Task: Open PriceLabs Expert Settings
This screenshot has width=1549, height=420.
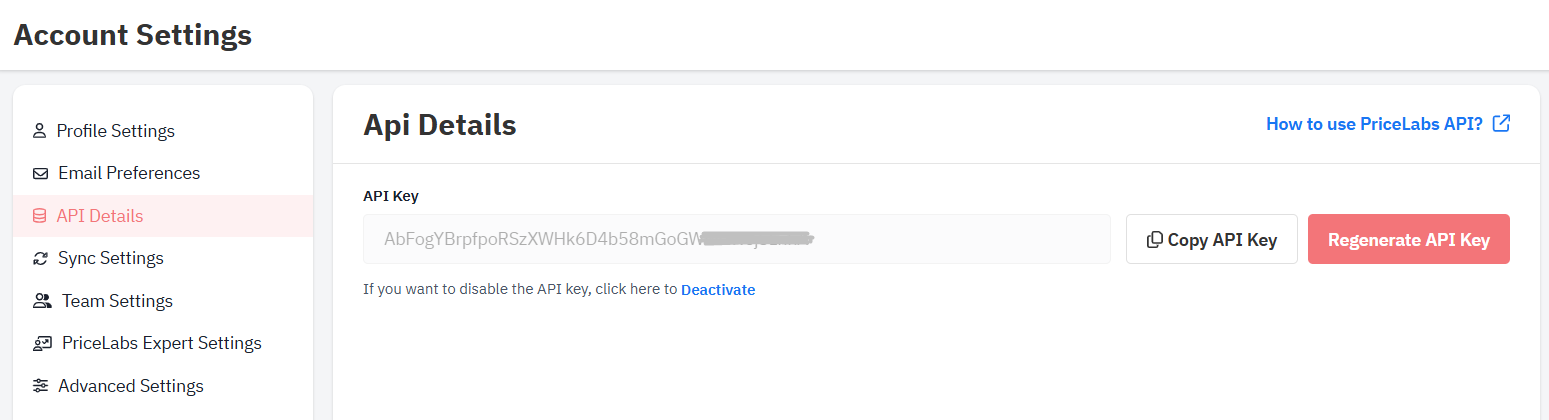Action: click(163, 343)
